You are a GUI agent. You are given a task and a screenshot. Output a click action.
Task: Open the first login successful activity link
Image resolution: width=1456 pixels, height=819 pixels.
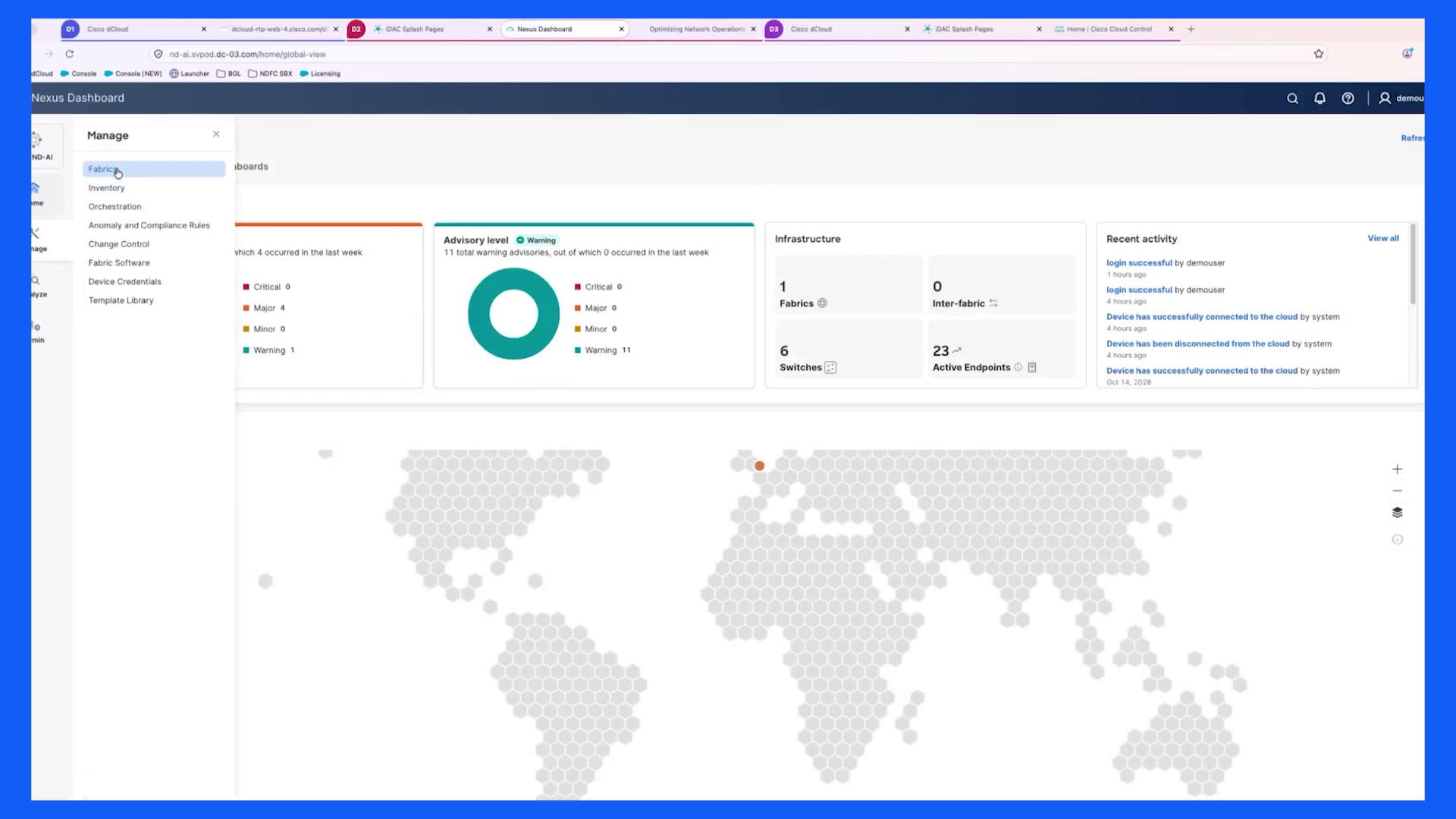click(1138, 263)
